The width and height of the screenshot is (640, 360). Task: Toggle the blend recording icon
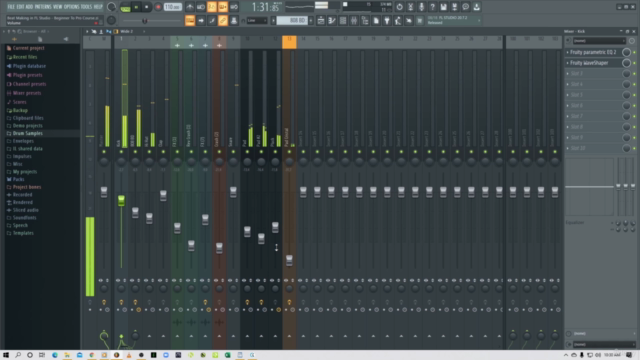[223, 7]
